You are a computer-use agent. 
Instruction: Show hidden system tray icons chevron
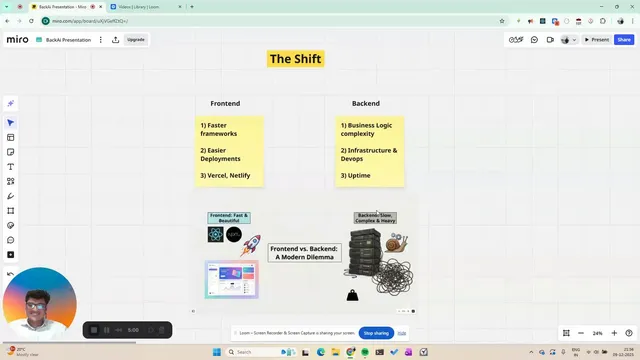pyautogui.click(x=531, y=352)
